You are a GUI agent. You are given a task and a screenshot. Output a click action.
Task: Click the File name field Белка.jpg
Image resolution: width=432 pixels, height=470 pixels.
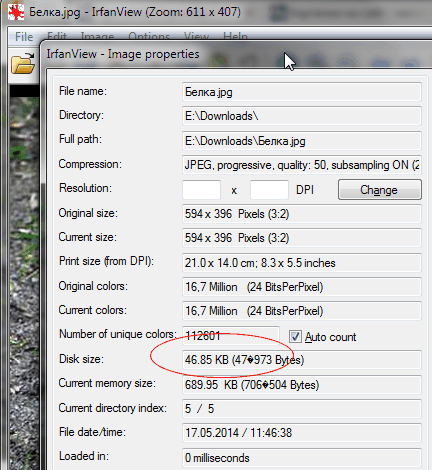pyautogui.click(x=302, y=92)
